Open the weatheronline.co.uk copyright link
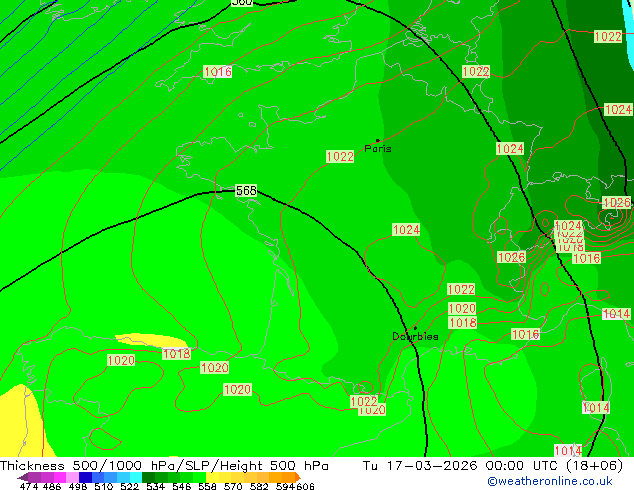This screenshot has height=490, width=634. tap(549, 481)
